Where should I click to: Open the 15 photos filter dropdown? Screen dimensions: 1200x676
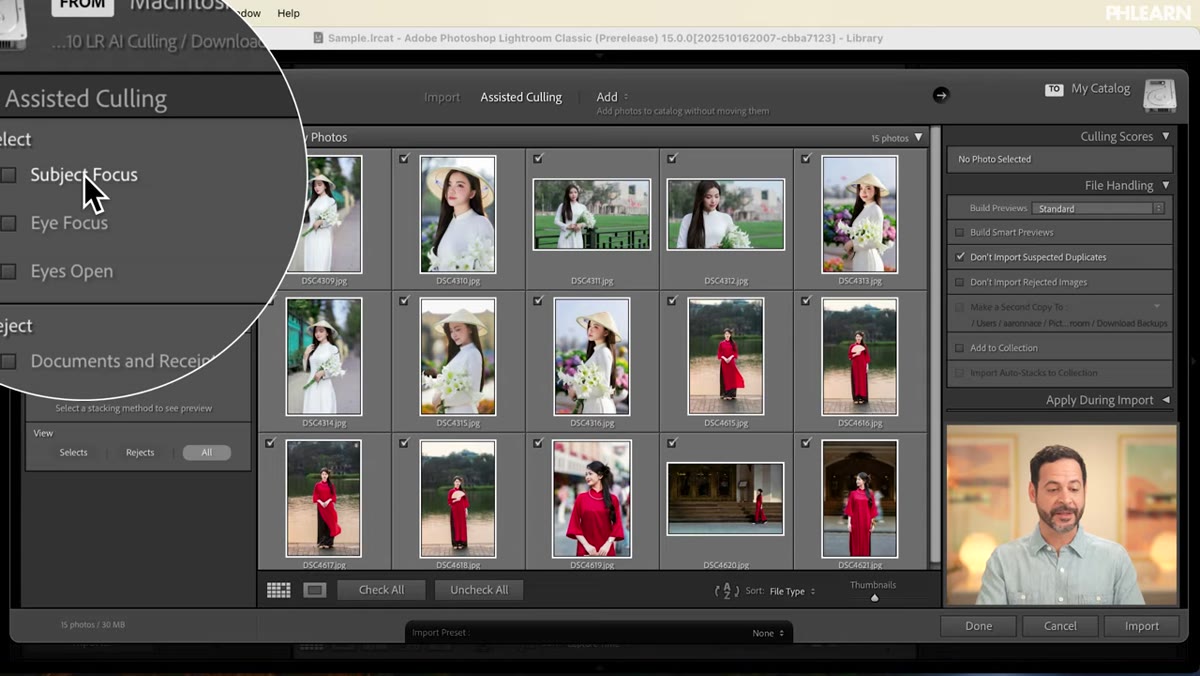point(897,138)
